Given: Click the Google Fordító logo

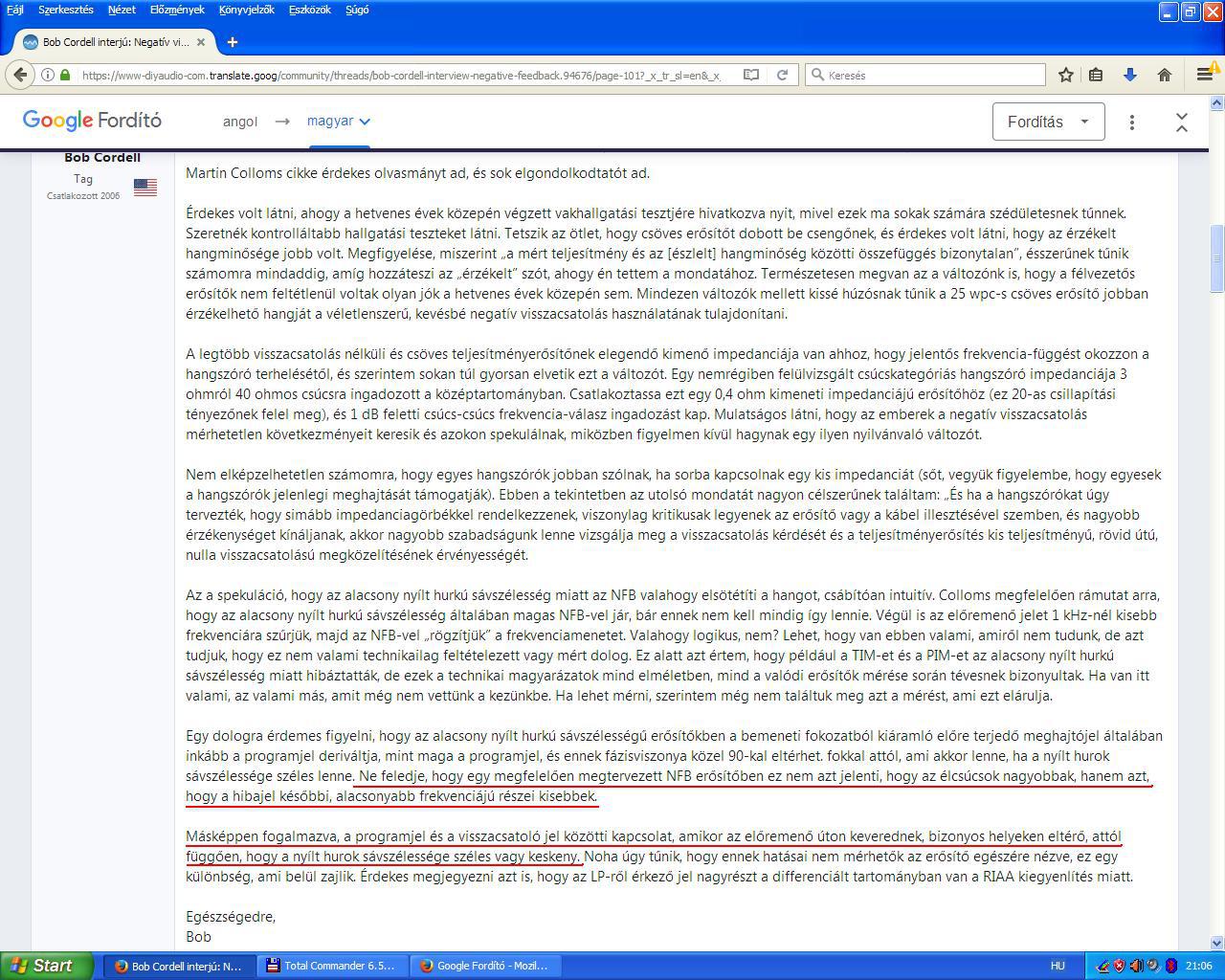Looking at the screenshot, I should [x=92, y=121].
